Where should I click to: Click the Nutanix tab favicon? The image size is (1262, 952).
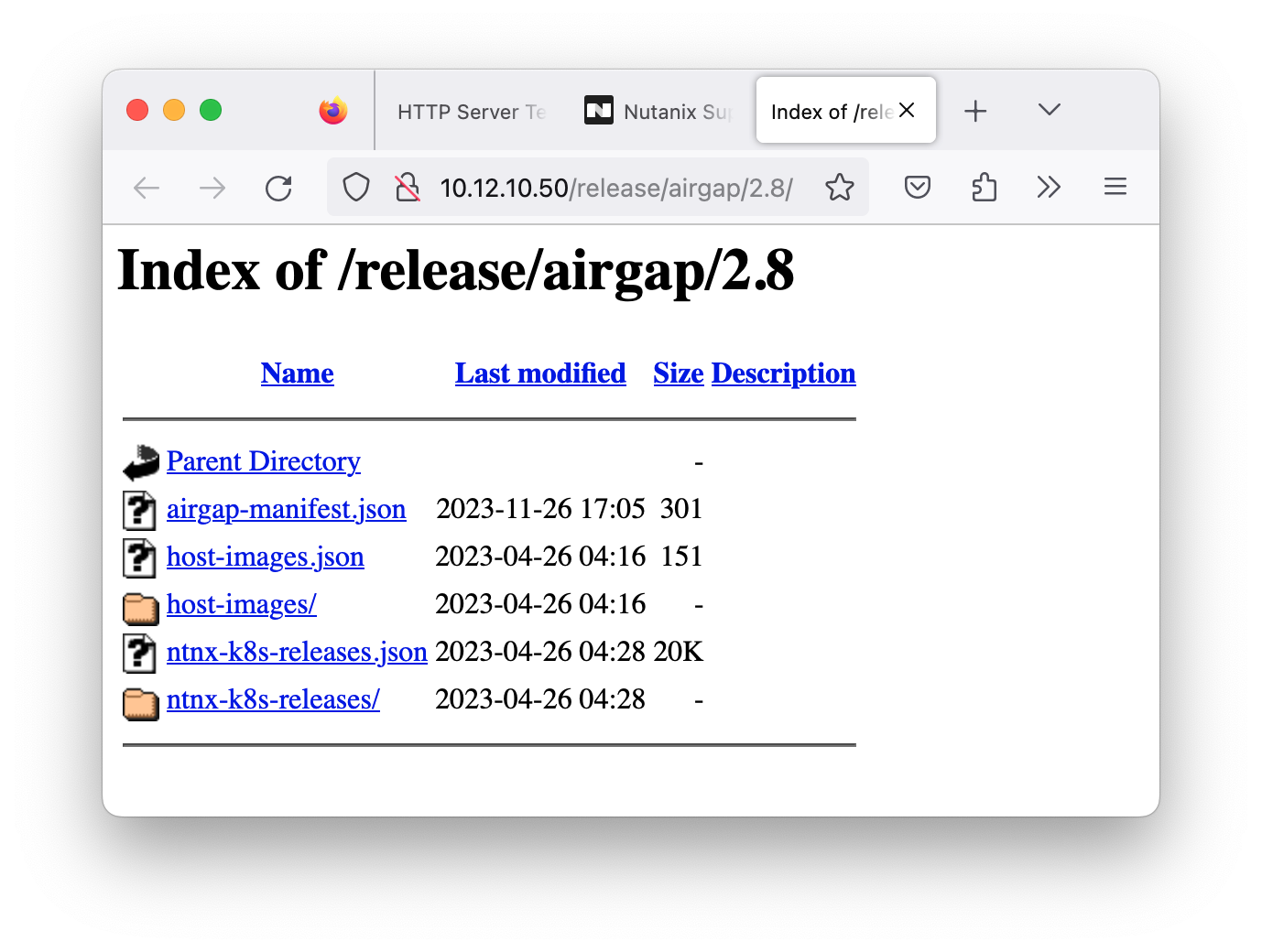tap(599, 111)
